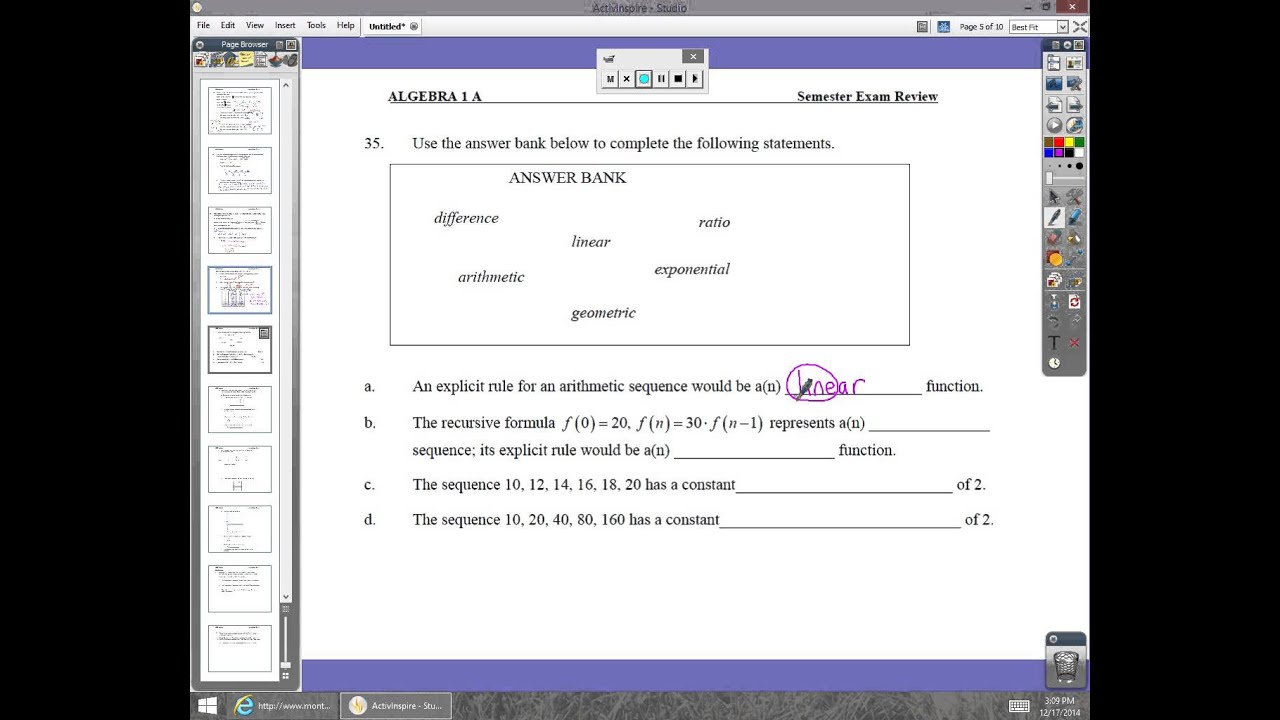Go to the next page with the toolbox arrow
The width and height of the screenshot is (1280, 720).
click(x=1075, y=104)
